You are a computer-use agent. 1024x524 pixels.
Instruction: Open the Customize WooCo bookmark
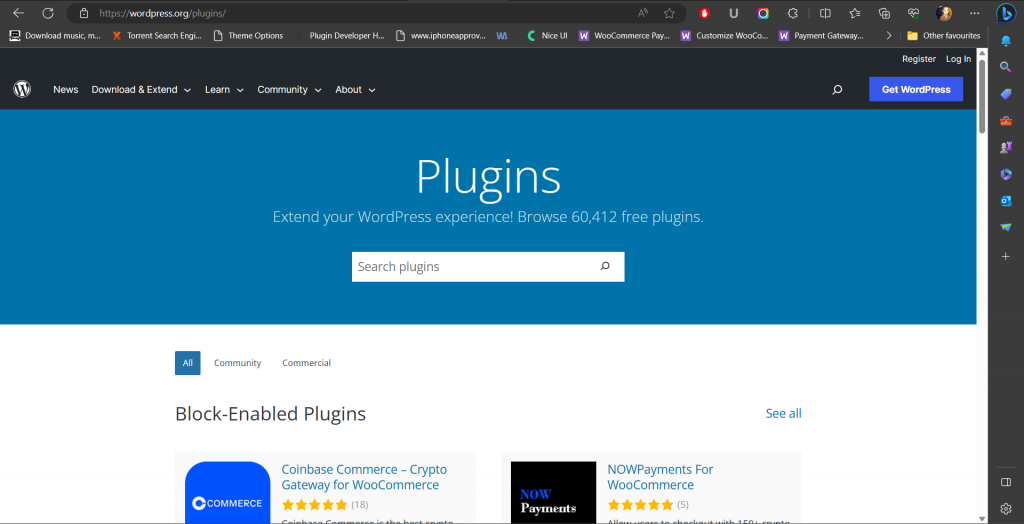coord(724,36)
